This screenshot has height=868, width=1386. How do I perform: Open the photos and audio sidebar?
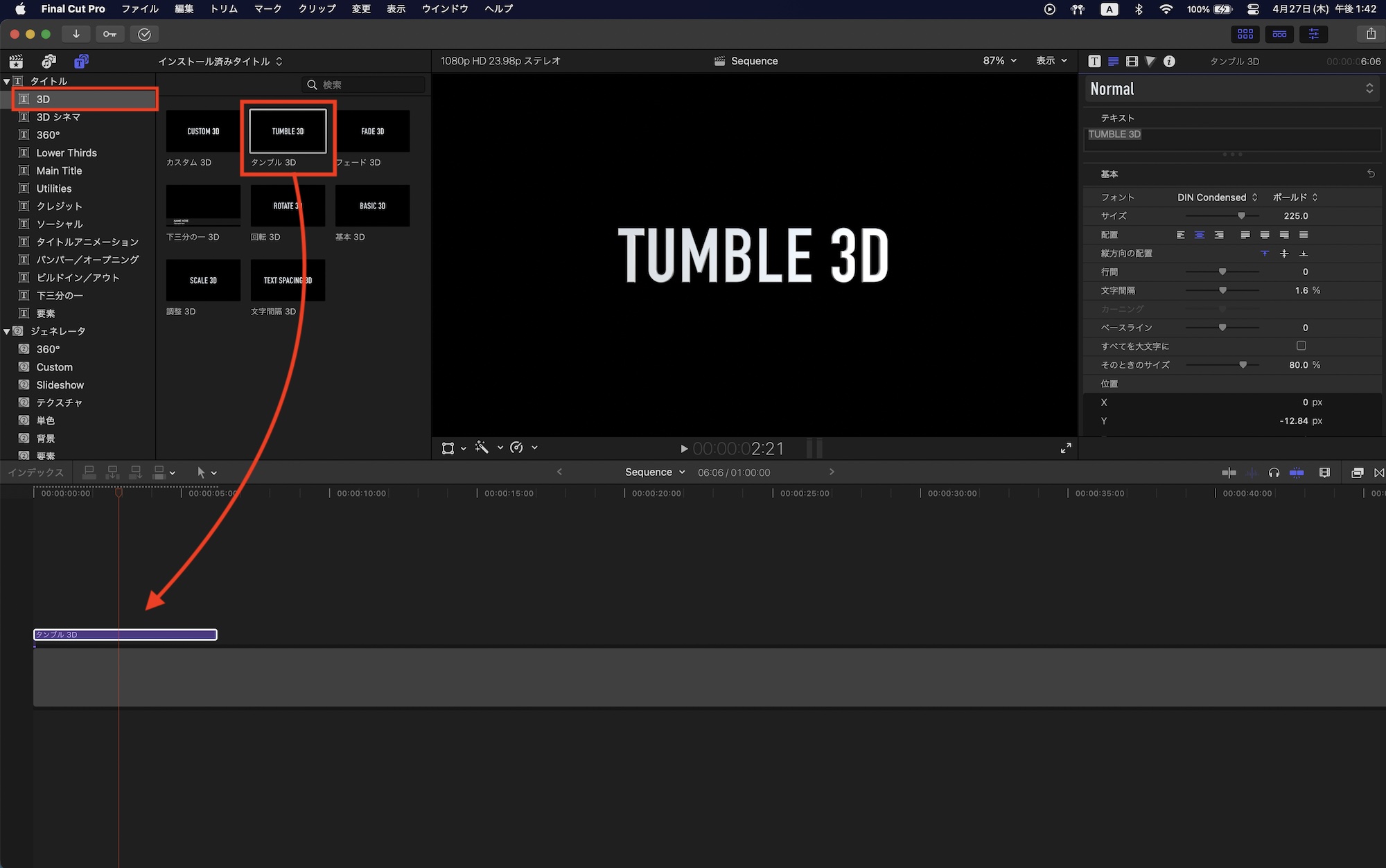[x=49, y=61]
